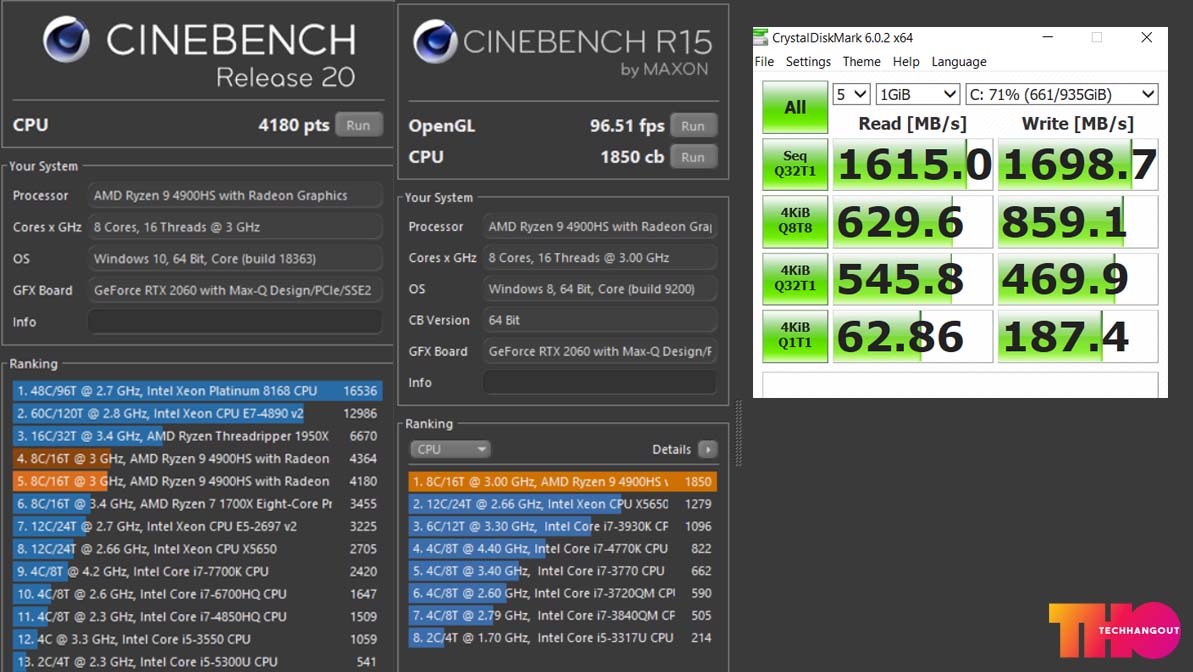Select the Core i7-7700K ranking row
Viewport: 1193px width, 672px height.
tap(197, 572)
